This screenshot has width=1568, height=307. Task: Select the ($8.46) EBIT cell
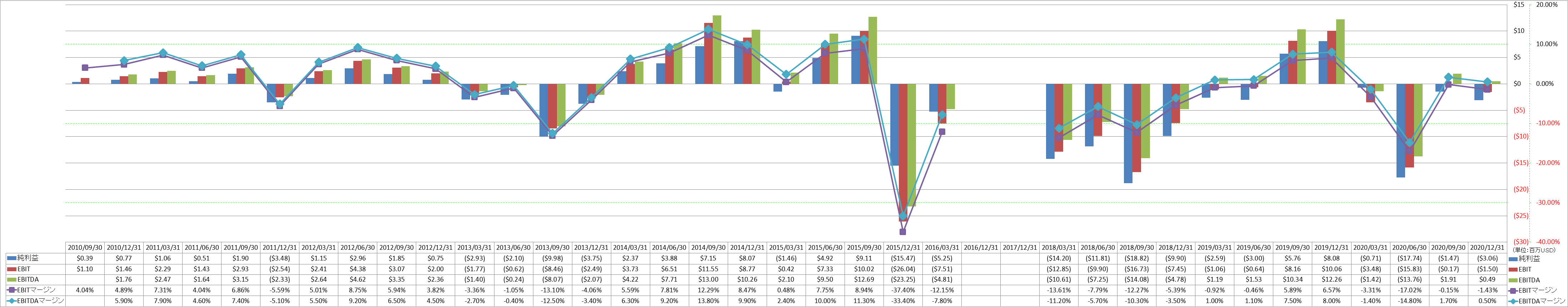click(553, 269)
